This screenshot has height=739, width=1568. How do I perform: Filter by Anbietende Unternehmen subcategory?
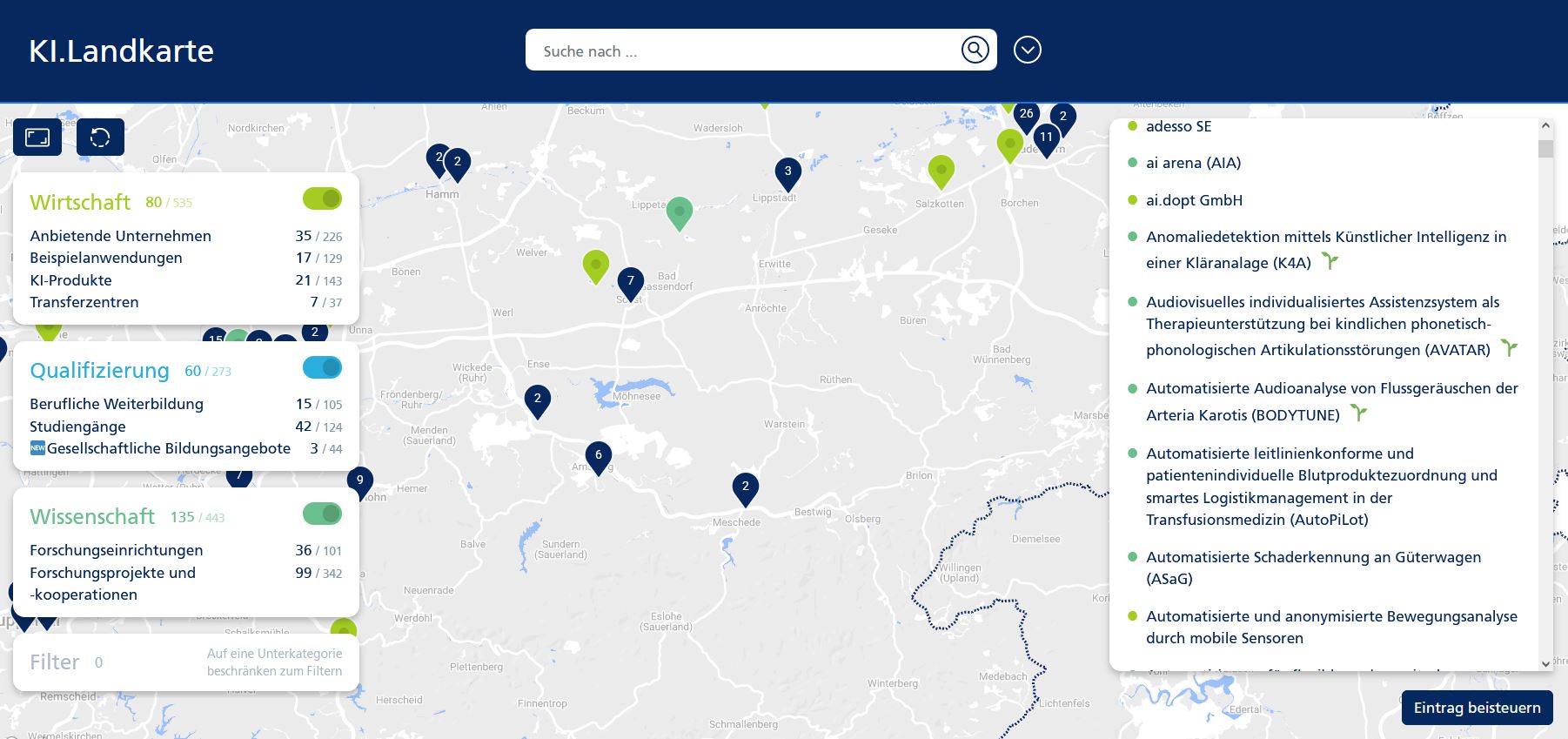pos(120,236)
